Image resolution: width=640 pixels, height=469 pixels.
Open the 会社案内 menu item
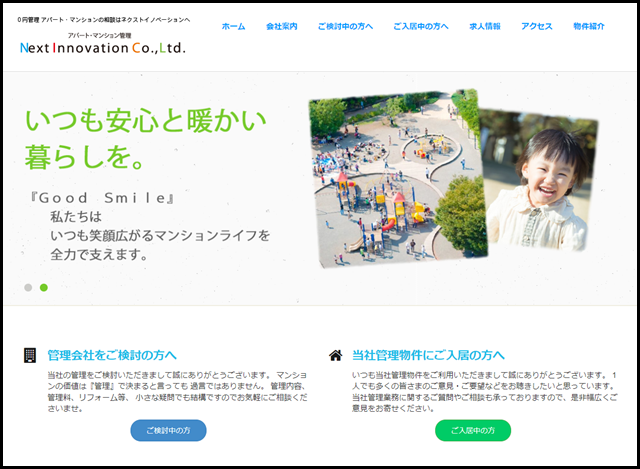[282, 27]
